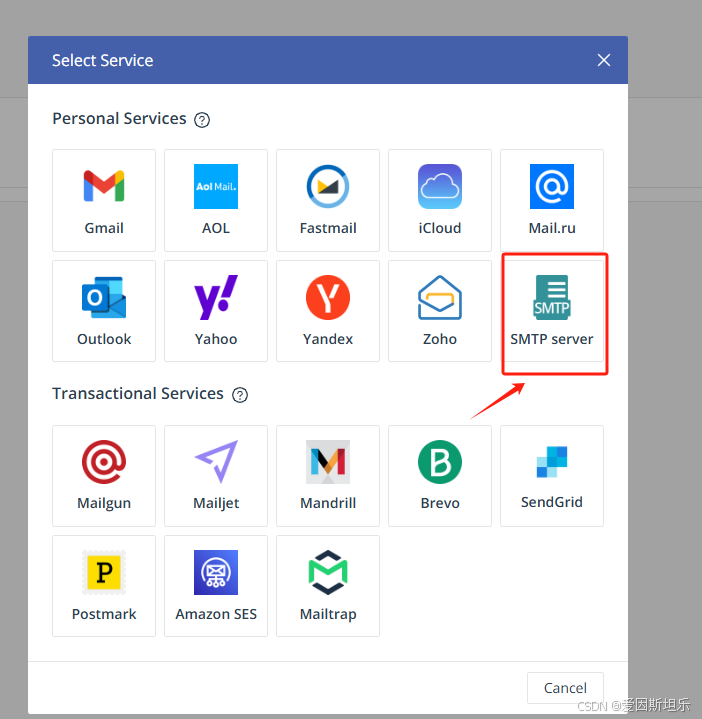
Task: Choose the Postmark P stamp icon
Action: (104, 572)
